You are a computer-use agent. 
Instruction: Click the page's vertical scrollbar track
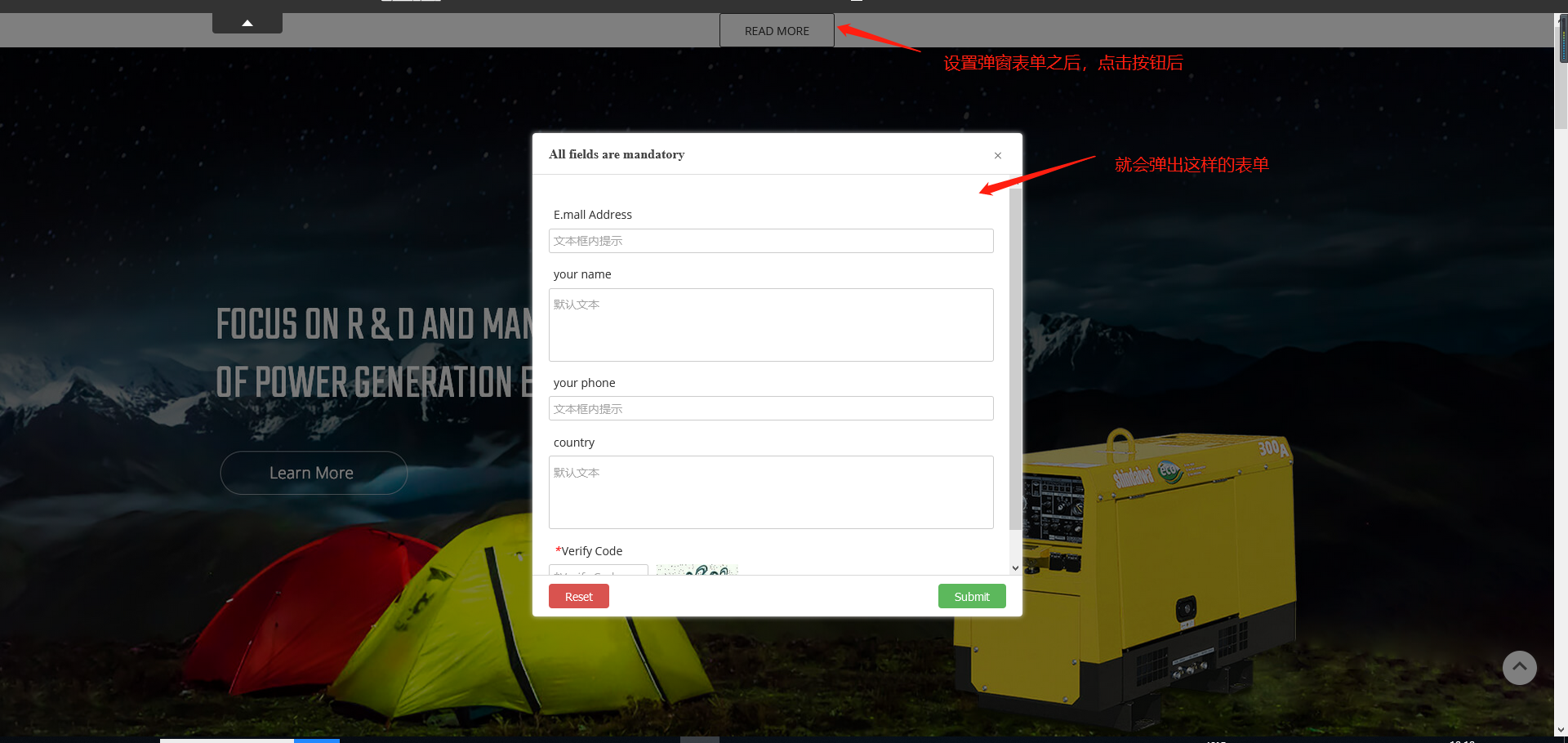pyautogui.click(x=1561, y=408)
